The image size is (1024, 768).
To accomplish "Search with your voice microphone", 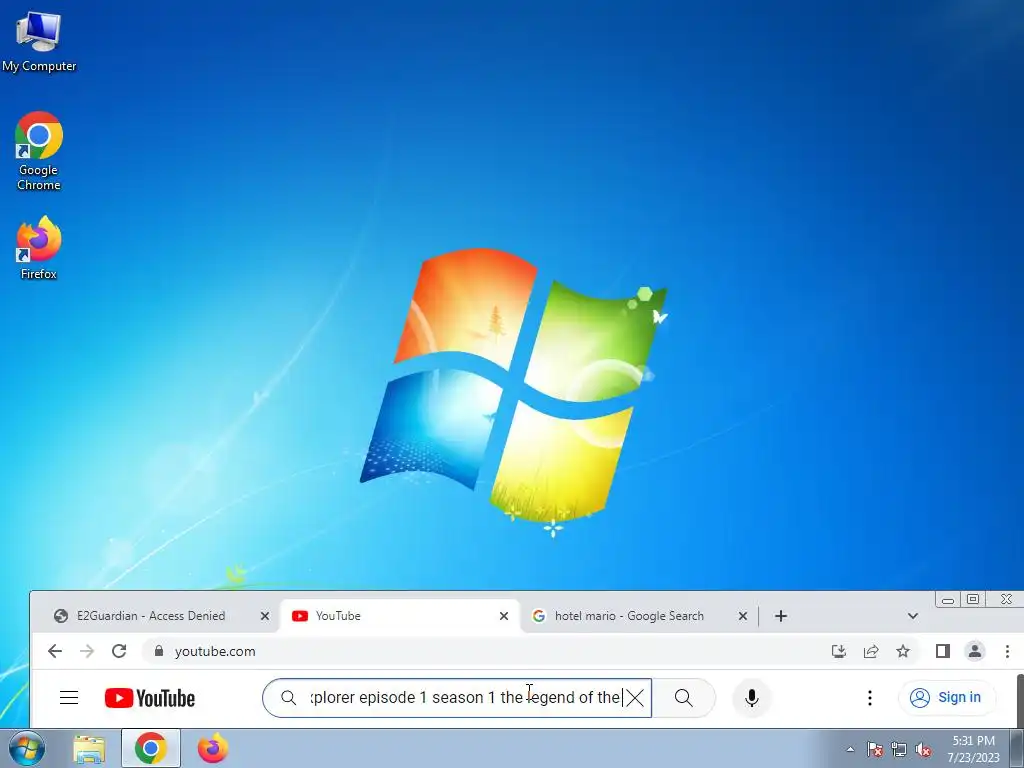I will [x=752, y=697].
